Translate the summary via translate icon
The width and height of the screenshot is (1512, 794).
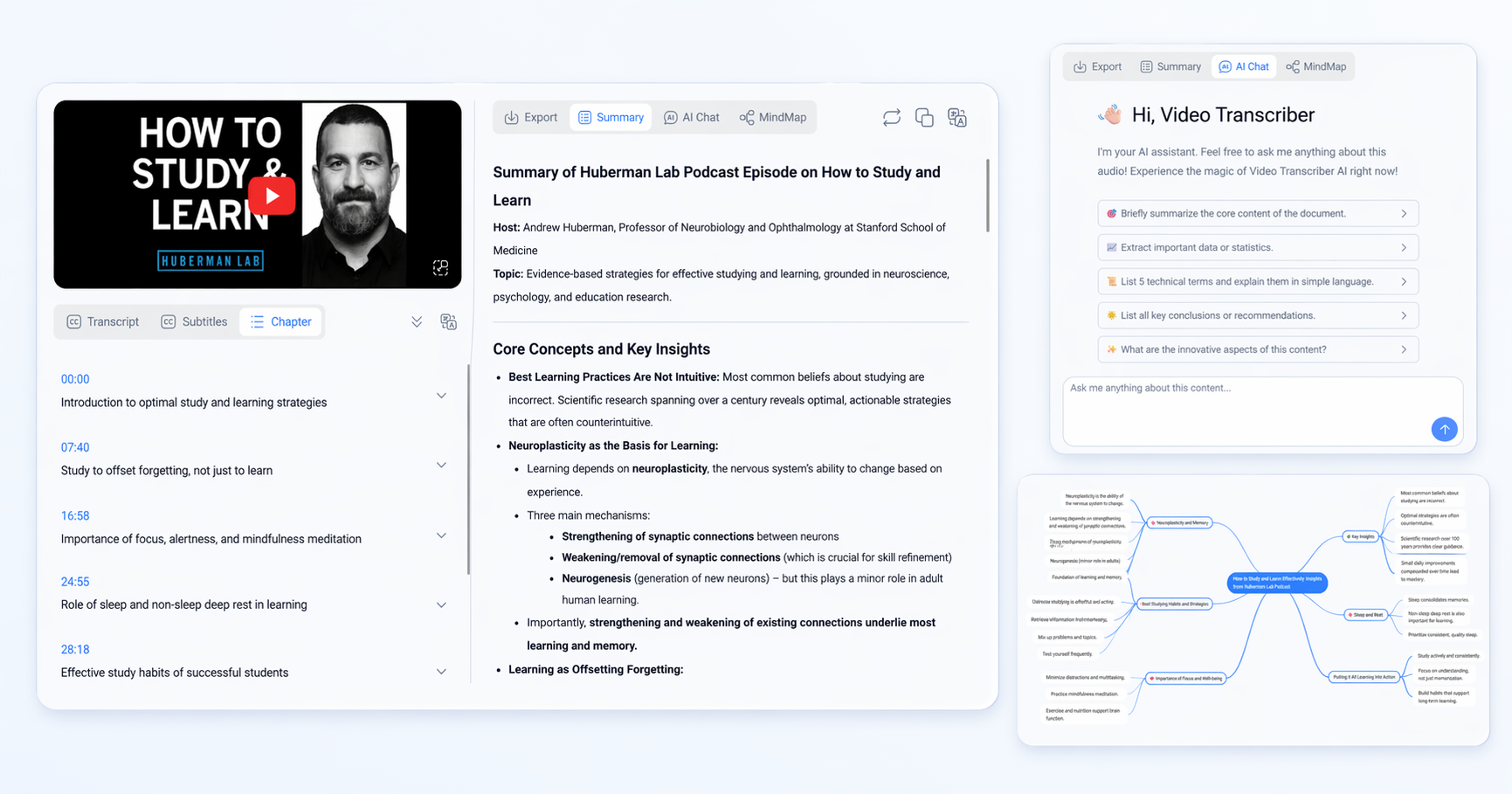coord(956,116)
